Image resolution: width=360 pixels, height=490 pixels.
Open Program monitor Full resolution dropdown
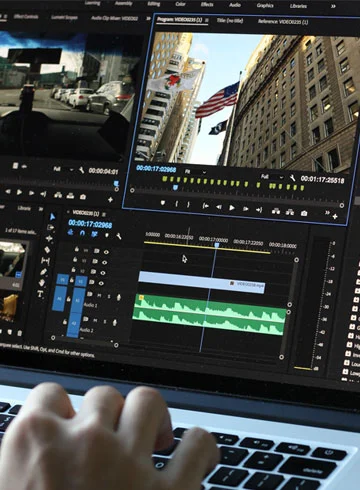click(272, 176)
